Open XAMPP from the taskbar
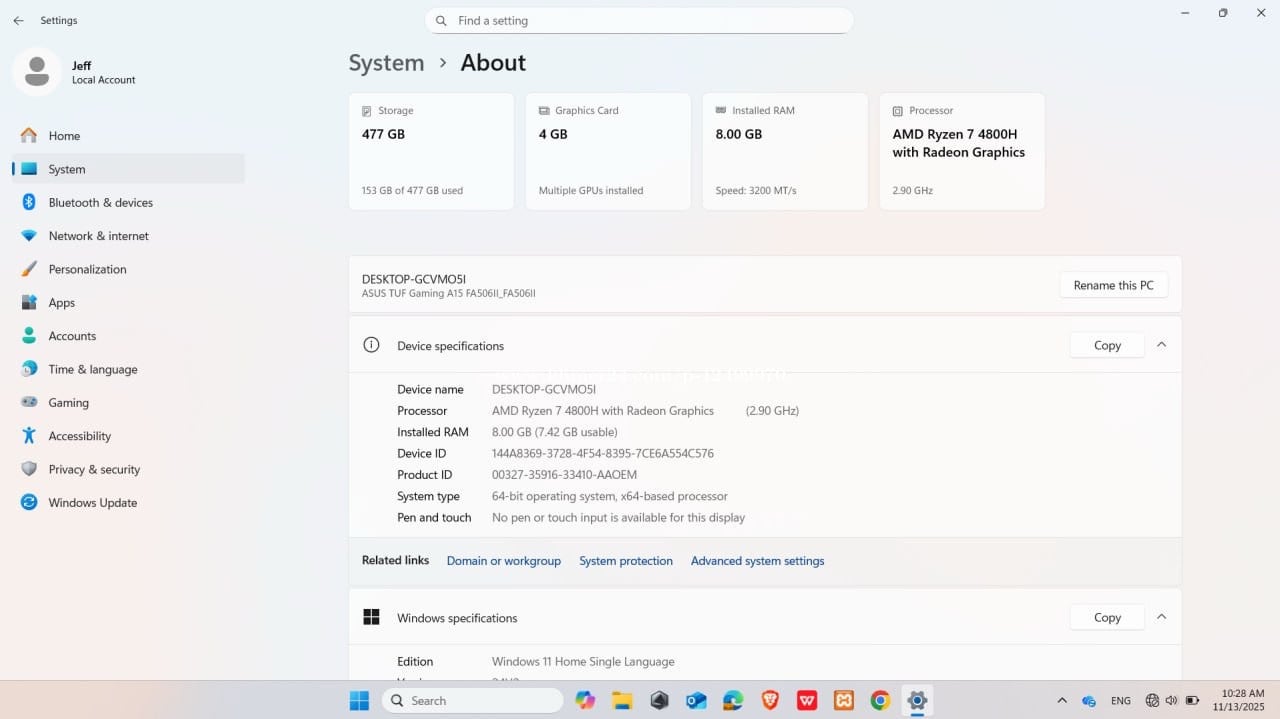The width and height of the screenshot is (1280, 719). click(x=843, y=701)
